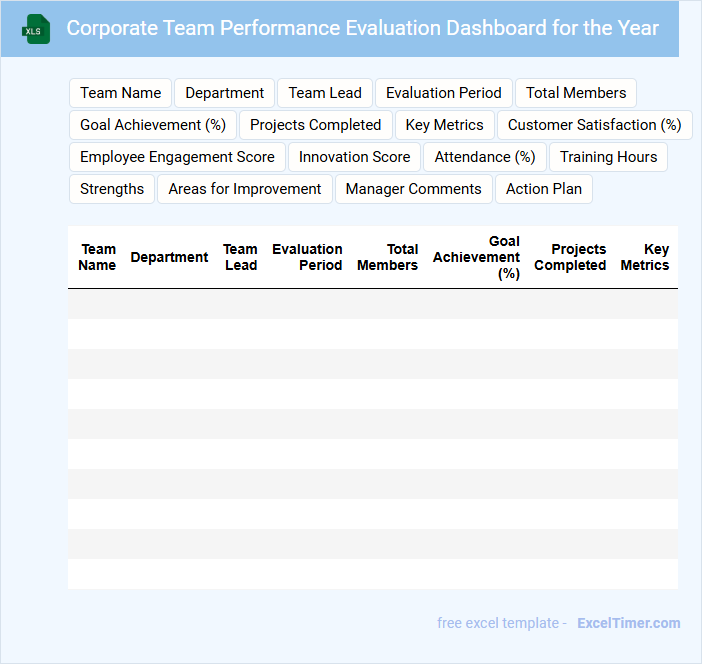Click the Team Lead tag

click(x=325, y=93)
